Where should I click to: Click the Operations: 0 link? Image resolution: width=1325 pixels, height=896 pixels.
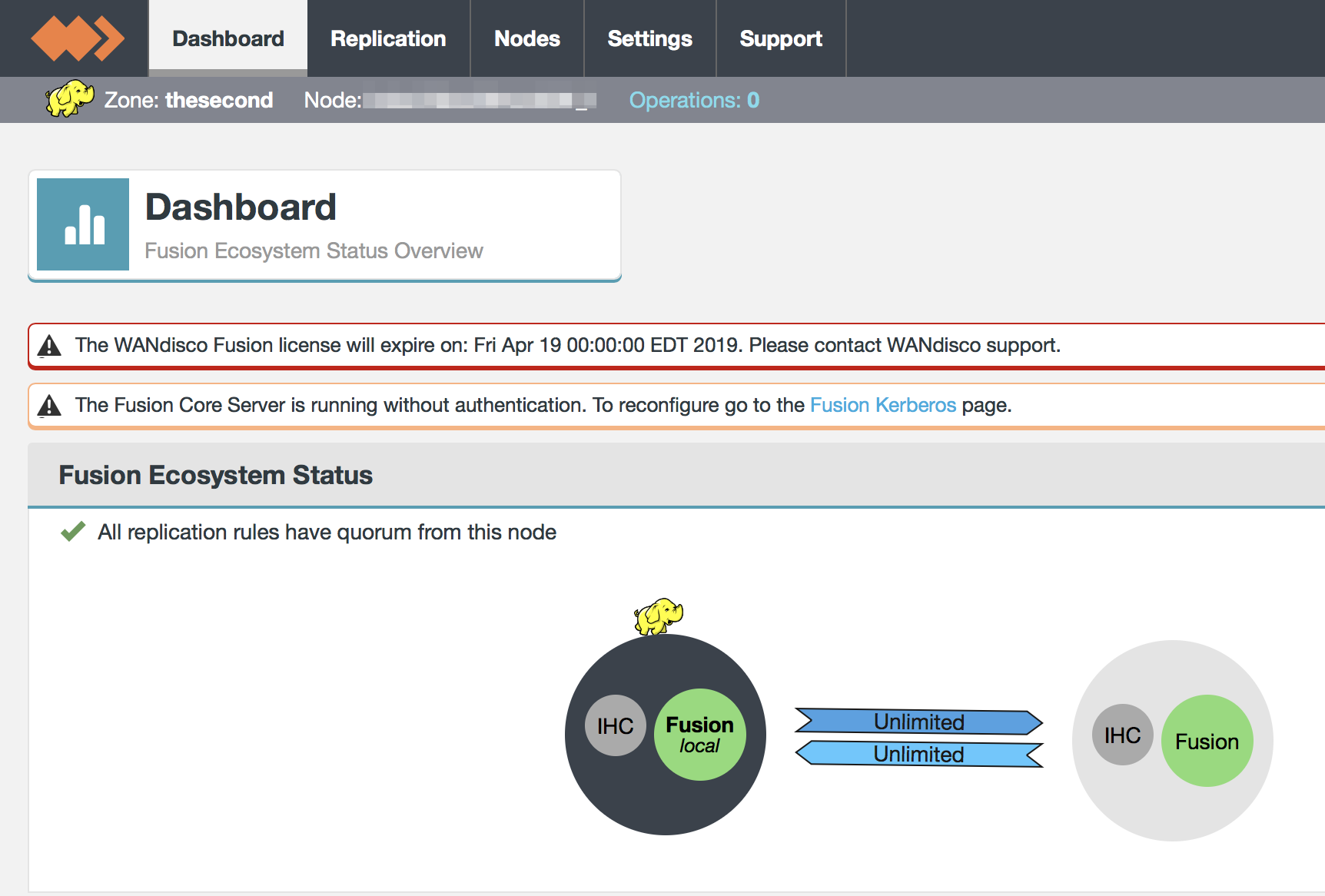click(694, 100)
